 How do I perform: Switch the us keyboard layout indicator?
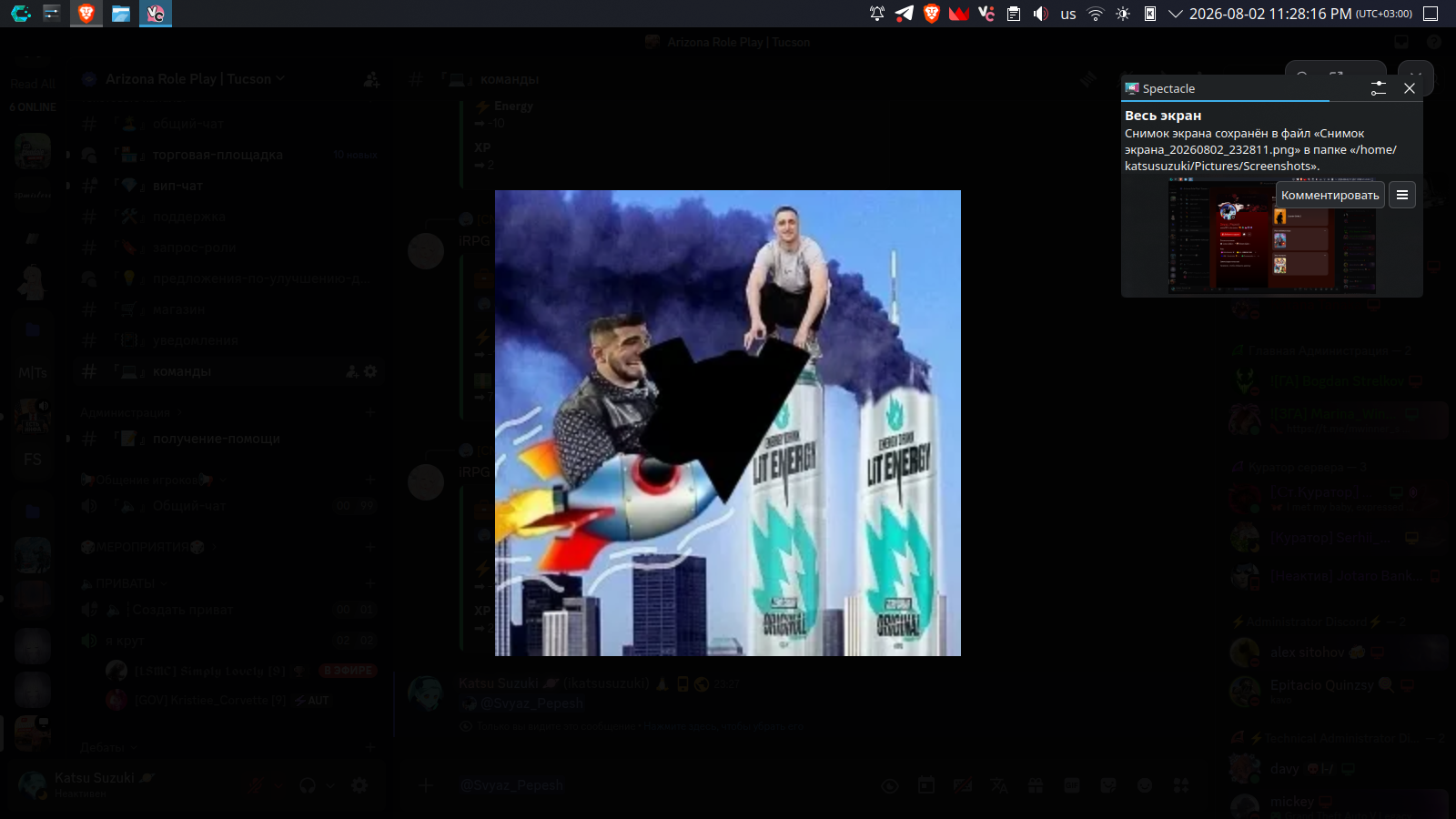pyautogui.click(x=1068, y=14)
